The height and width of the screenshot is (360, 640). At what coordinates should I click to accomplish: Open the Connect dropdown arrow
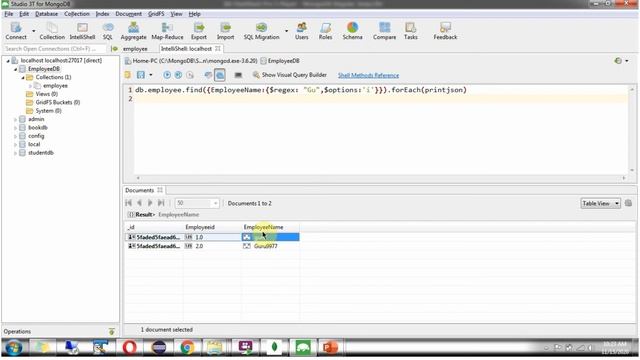point(33,31)
